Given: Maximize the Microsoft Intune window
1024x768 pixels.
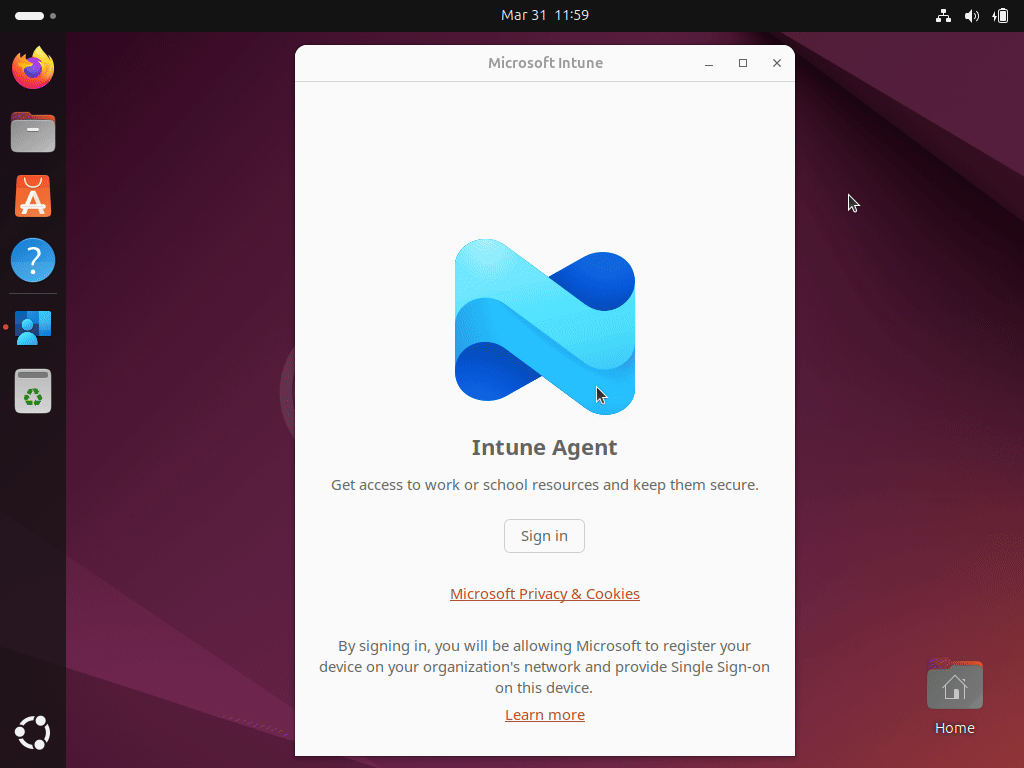Looking at the screenshot, I should pos(743,63).
